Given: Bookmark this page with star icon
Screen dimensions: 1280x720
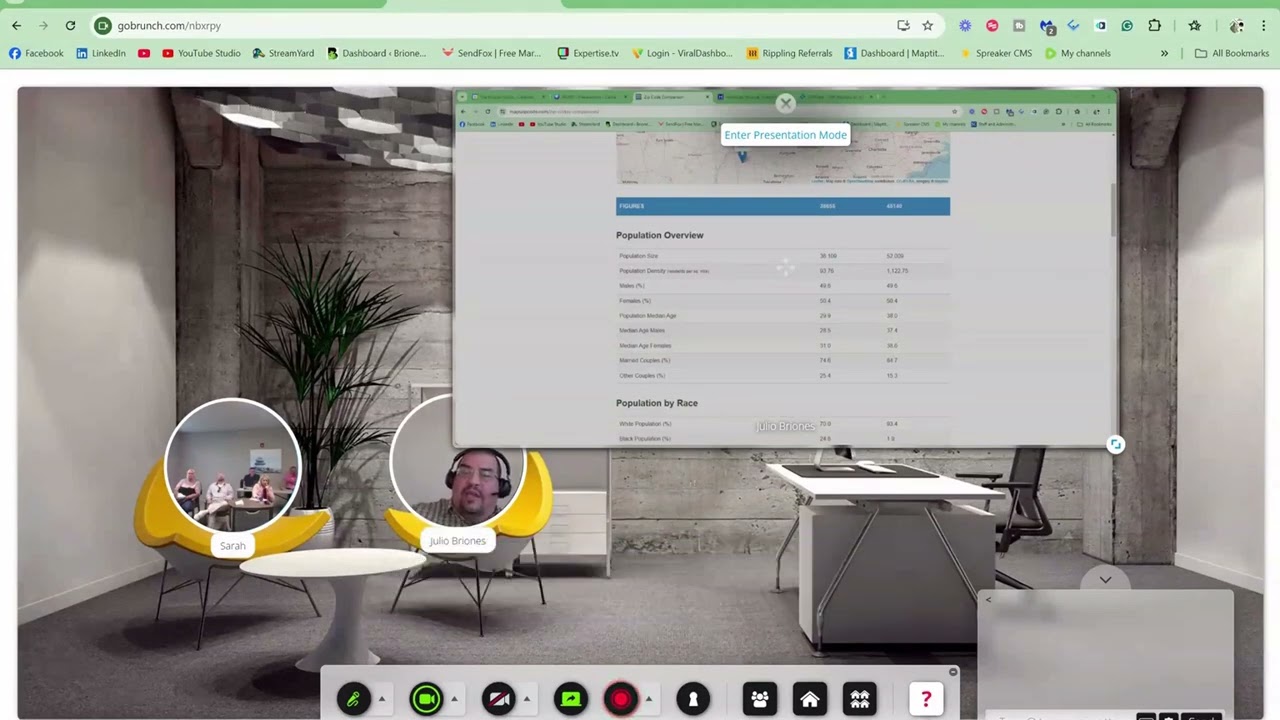Looking at the screenshot, I should coord(927,25).
